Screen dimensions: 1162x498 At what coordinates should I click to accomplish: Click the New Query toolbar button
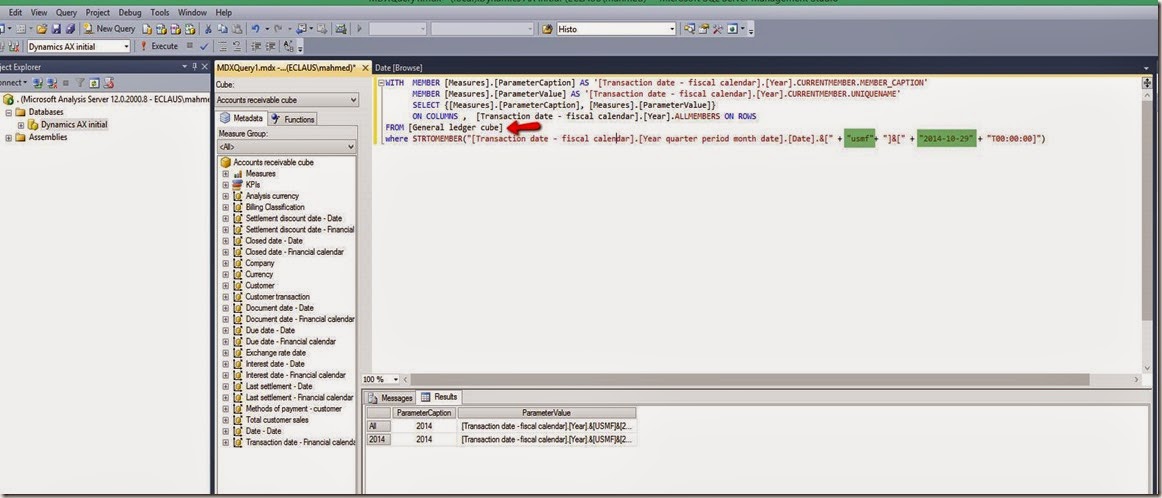coord(109,29)
